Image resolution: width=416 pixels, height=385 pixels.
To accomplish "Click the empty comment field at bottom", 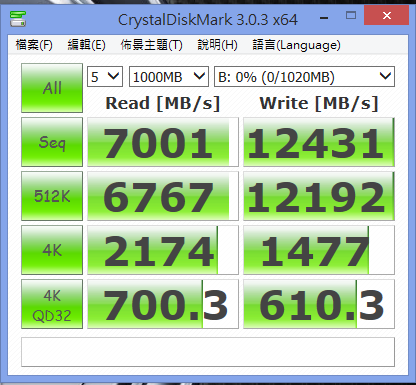I will tap(208, 352).
